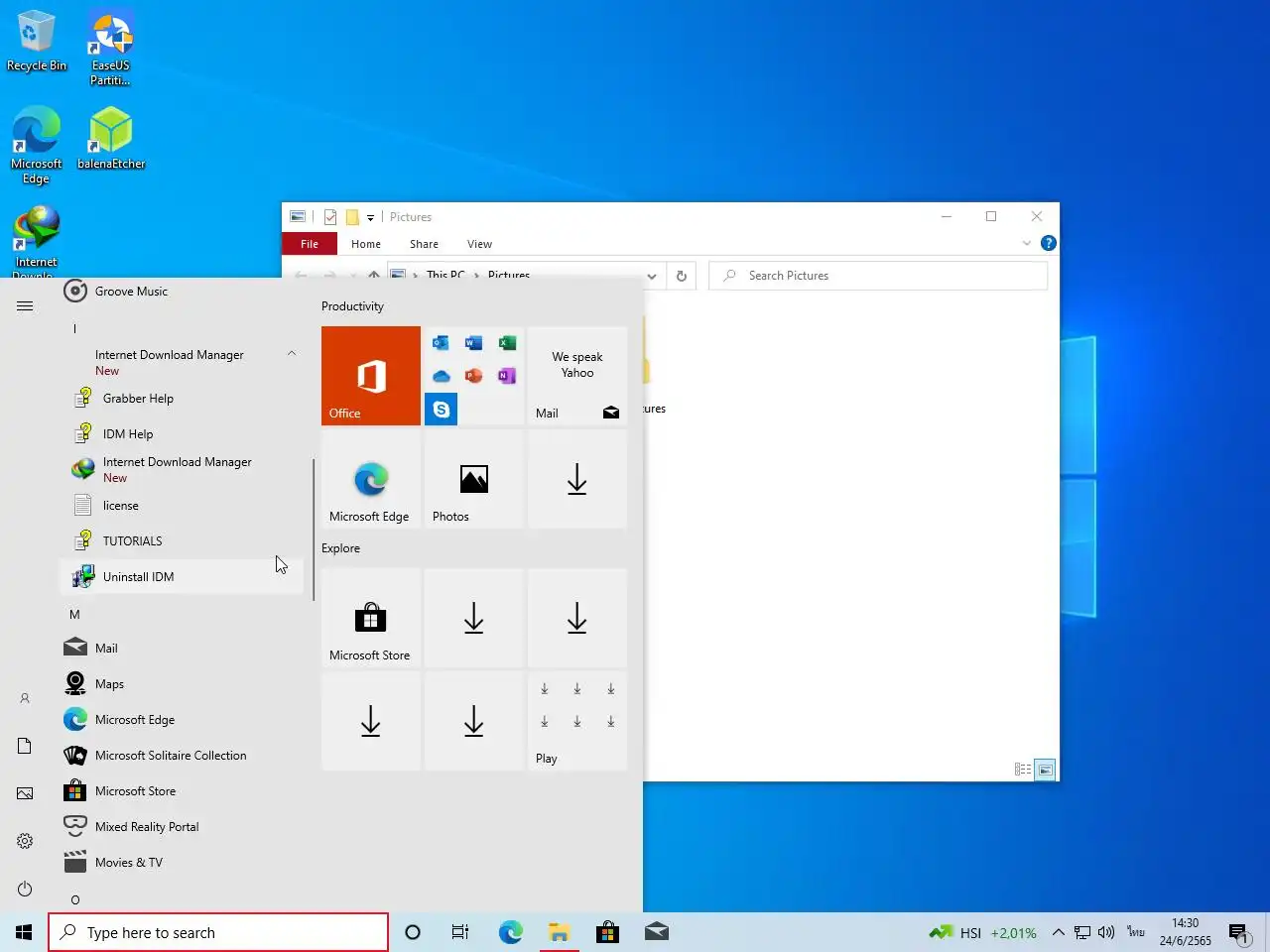Viewport: 1270px width, 952px height.
Task: Expand the Start menu hamburger button
Action: pyautogui.click(x=25, y=305)
